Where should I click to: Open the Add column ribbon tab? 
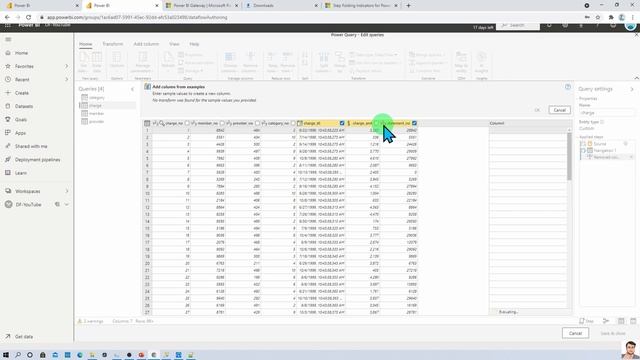click(x=146, y=44)
